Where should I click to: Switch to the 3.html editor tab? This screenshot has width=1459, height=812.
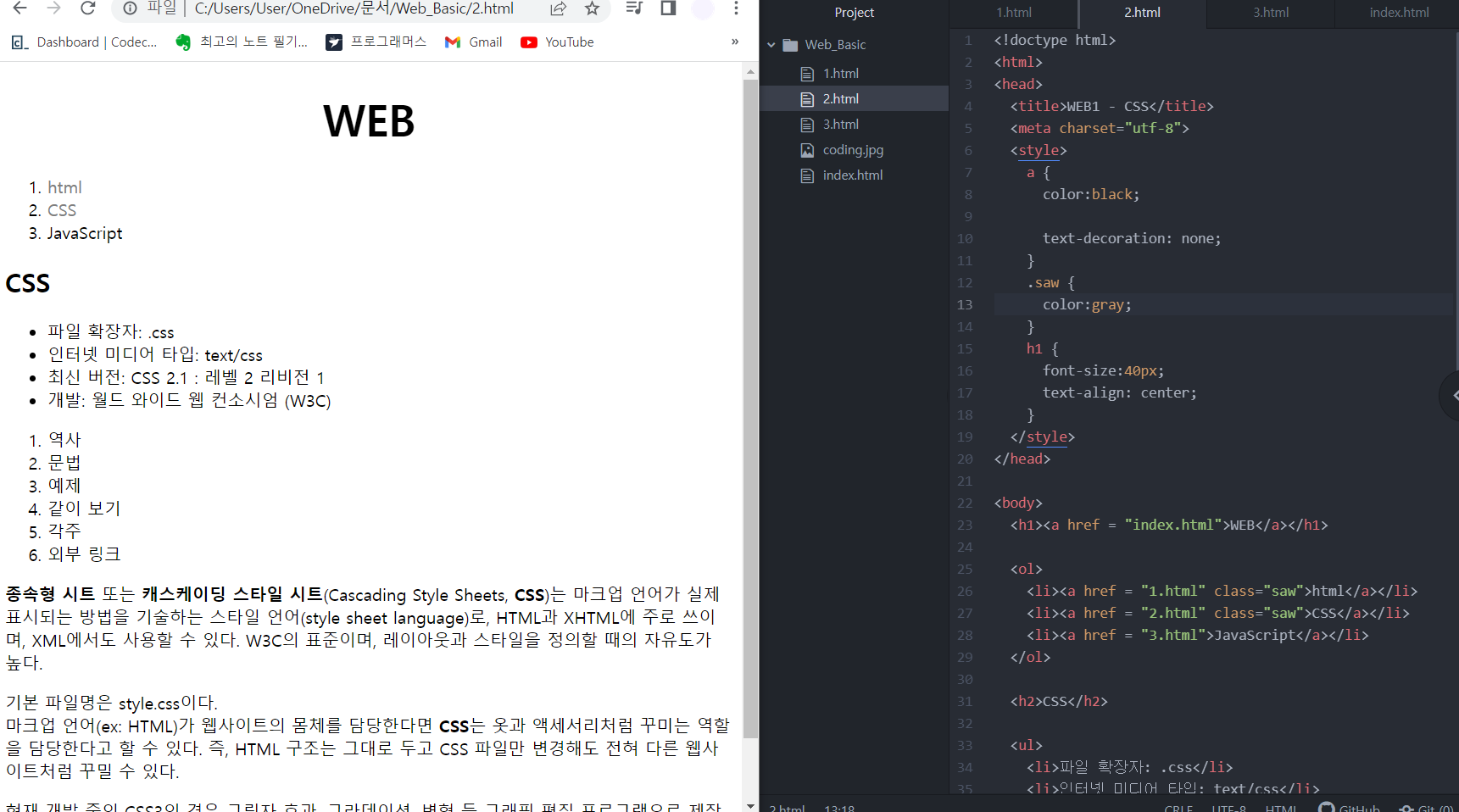pos(1271,13)
